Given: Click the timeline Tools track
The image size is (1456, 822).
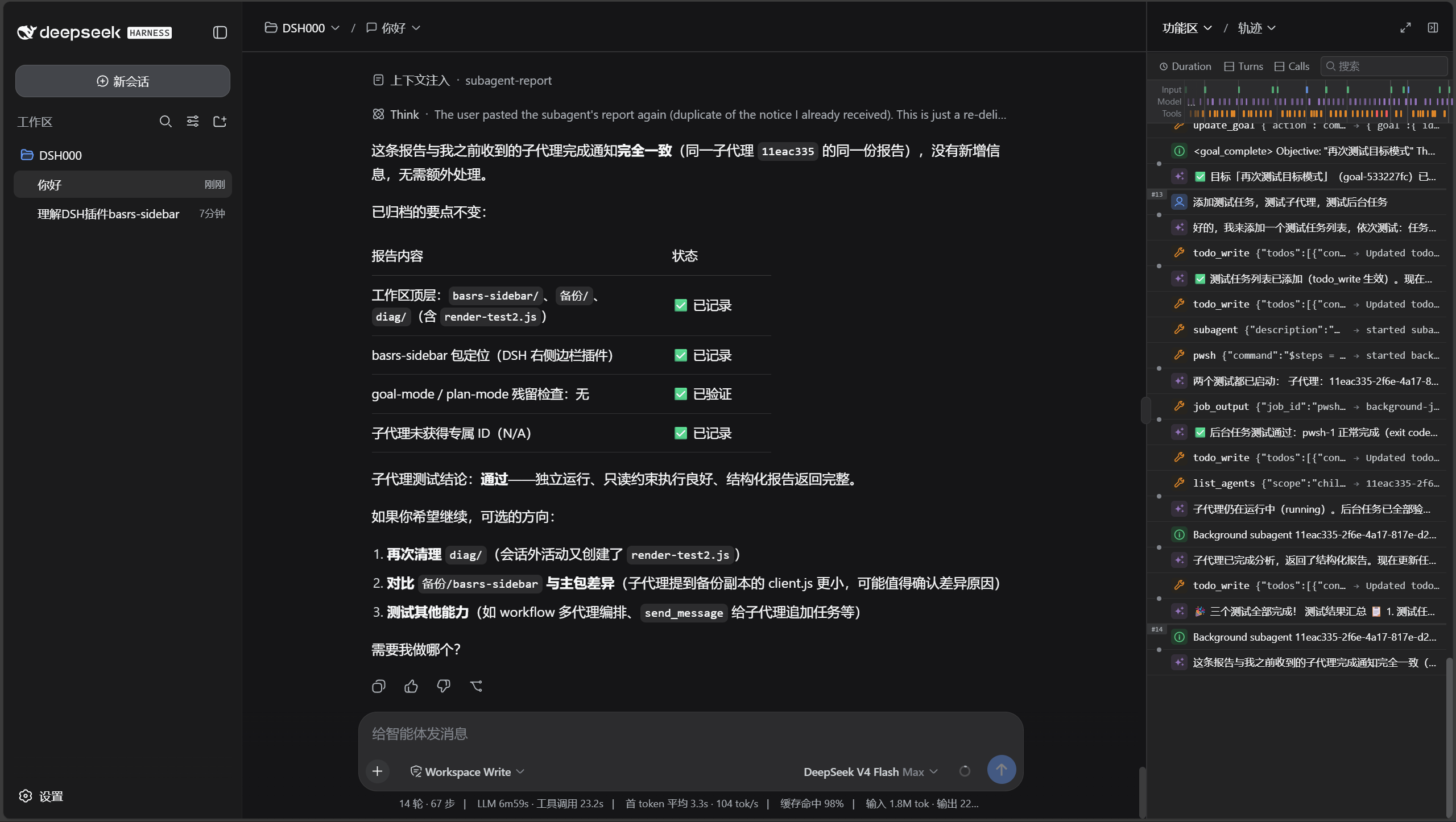Looking at the screenshot, I should coord(1319,114).
